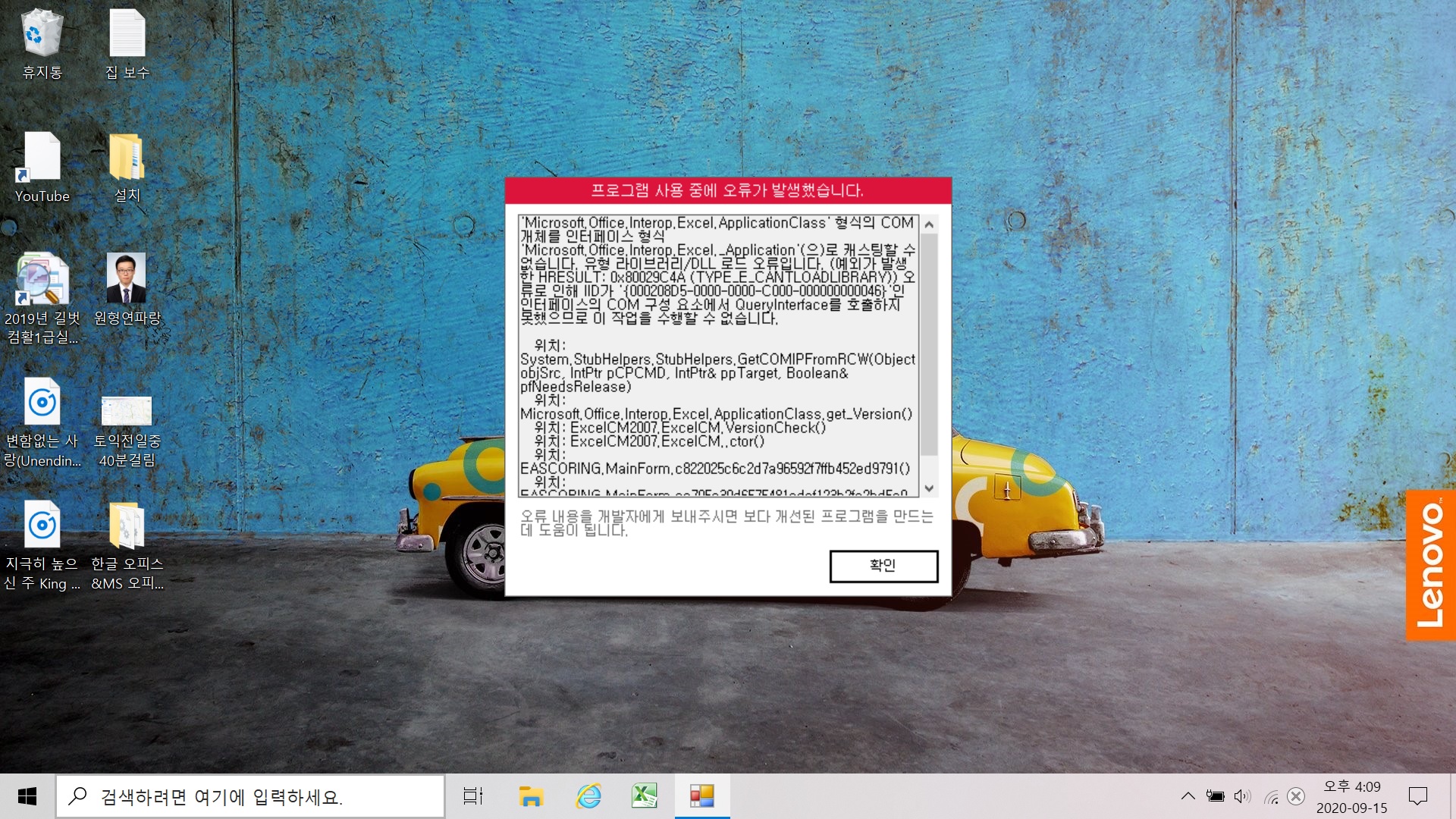Expand hidden system tray icons chevron

click(x=1188, y=796)
